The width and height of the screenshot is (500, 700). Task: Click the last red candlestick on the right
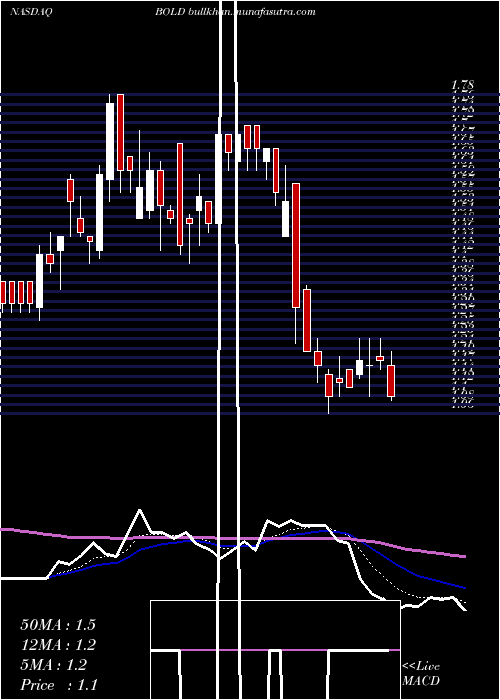click(x=391, y=381)
